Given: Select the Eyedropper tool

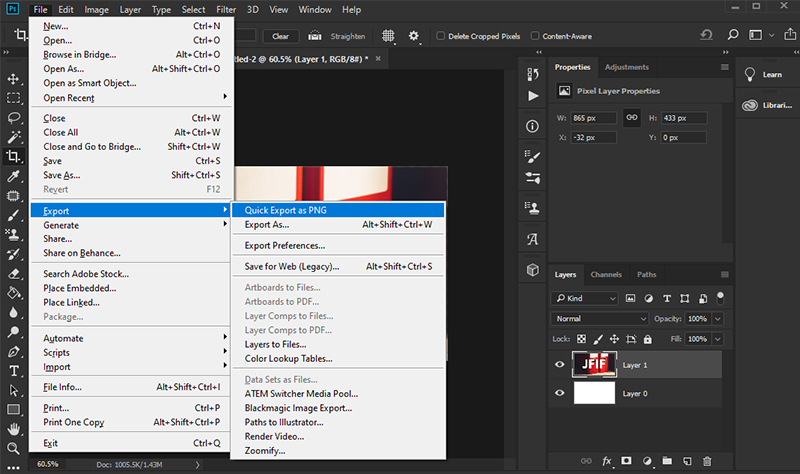Looking at the screenshot, I should [13, 176].
